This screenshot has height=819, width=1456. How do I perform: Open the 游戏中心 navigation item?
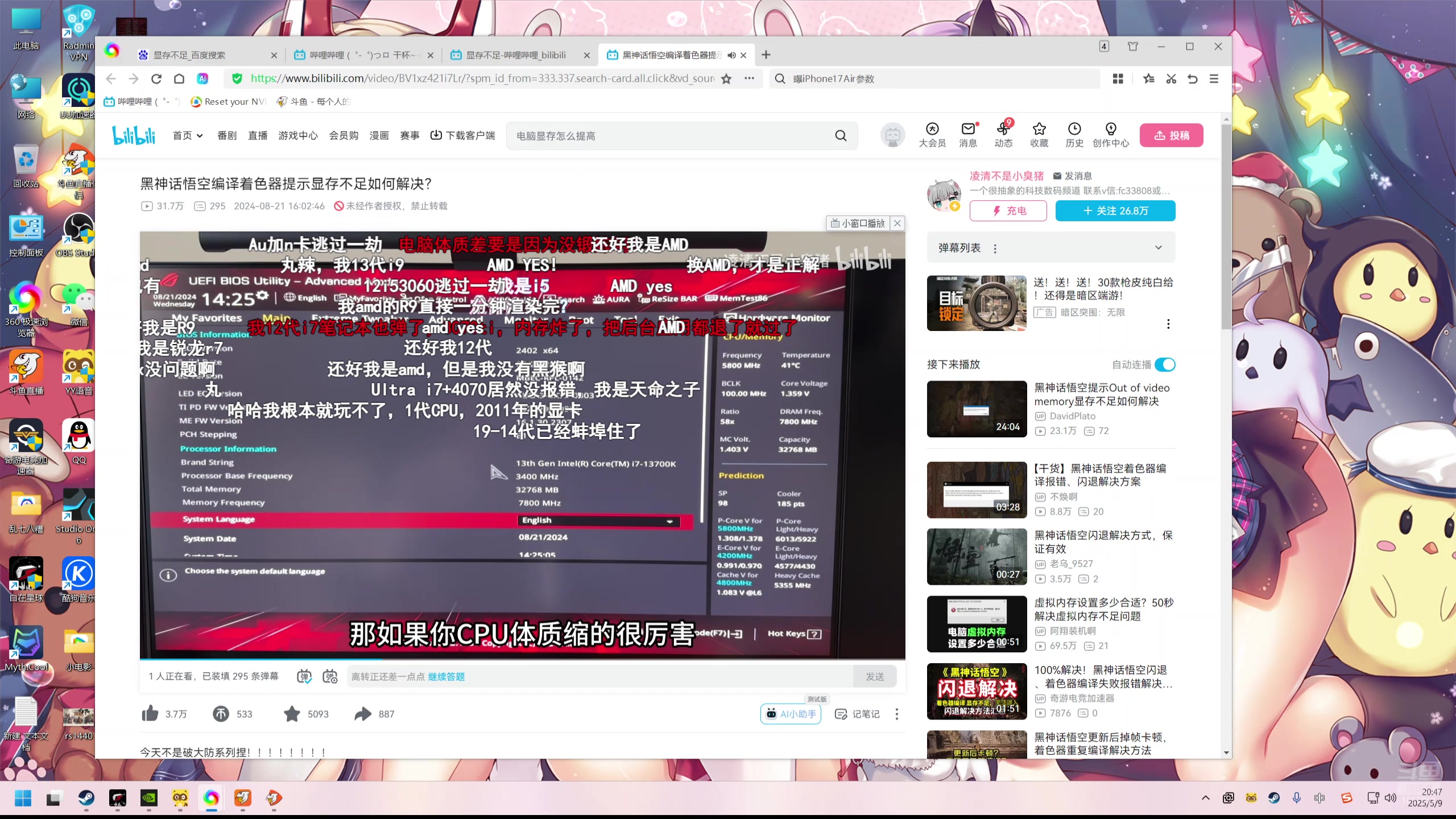tap(298, 135)
